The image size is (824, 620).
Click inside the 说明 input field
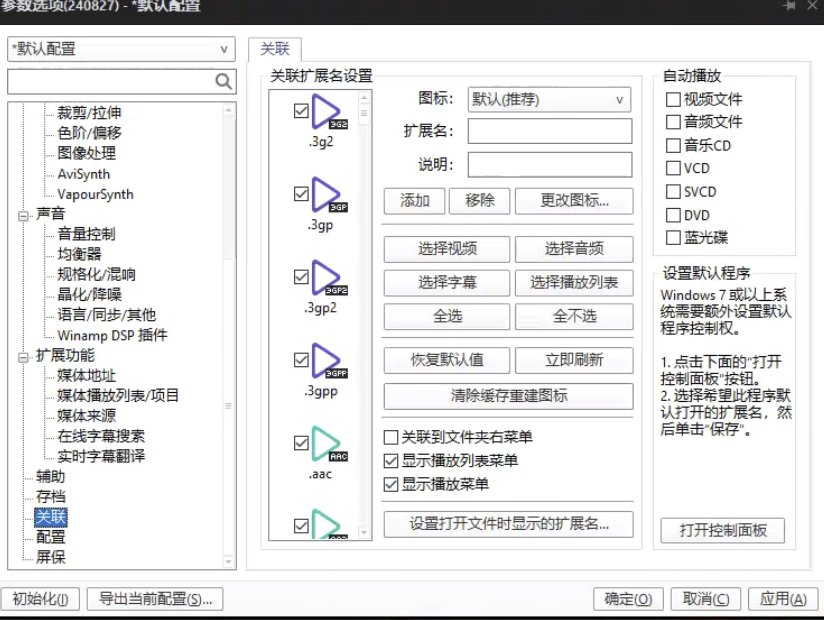[x=550, y=165]
